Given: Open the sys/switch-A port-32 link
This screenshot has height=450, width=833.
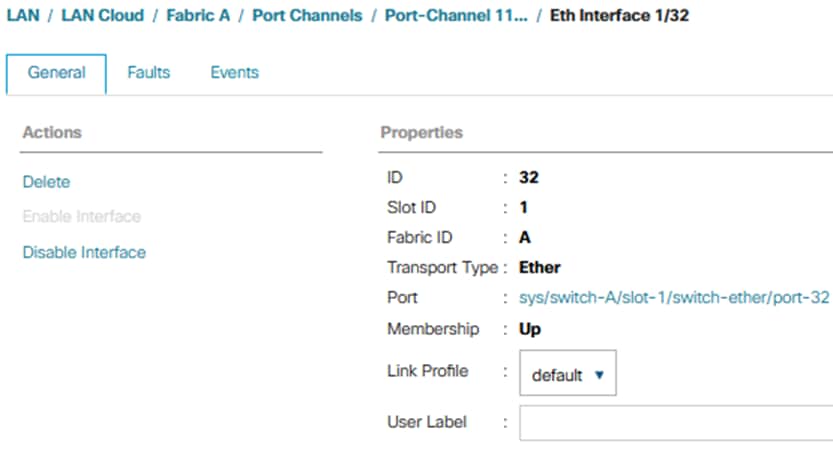Looking at the screenshot, I should (674, 298).
